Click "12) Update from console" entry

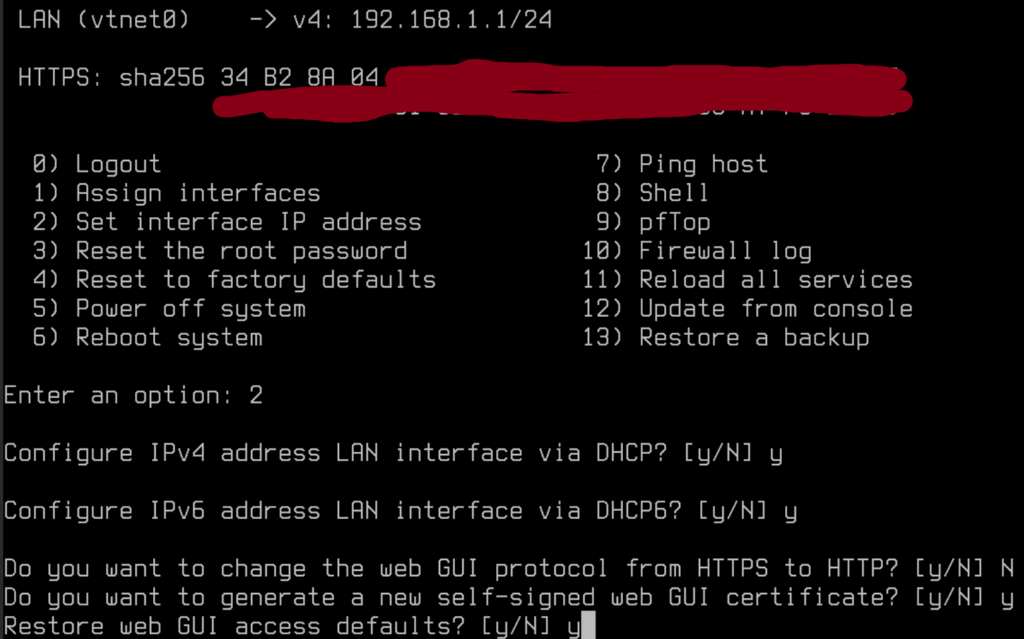[x=747, y=309]
